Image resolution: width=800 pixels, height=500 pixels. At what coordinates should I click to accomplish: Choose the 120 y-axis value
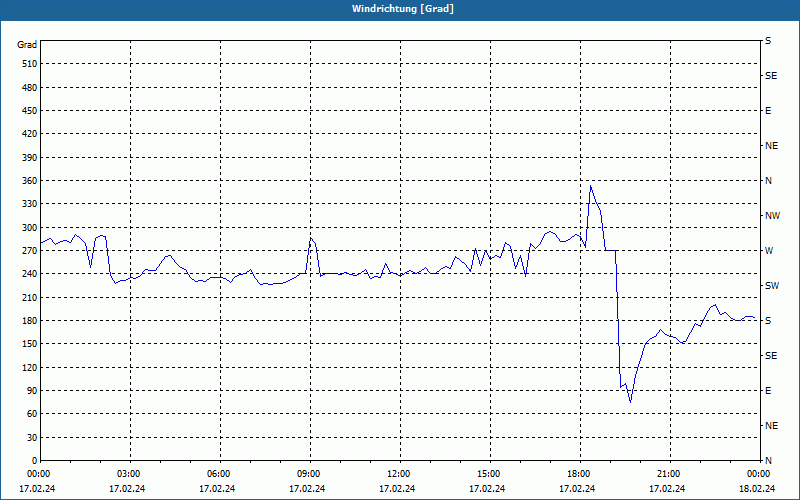point(30,367)
